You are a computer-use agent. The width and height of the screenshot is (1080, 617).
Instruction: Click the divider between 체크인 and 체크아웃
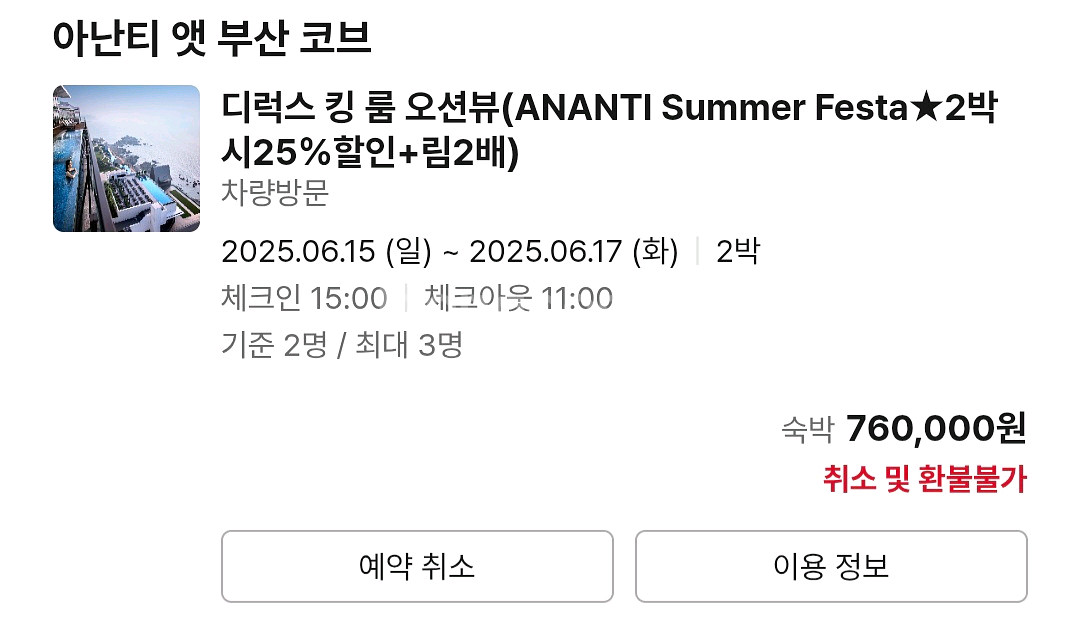[406, 298]
